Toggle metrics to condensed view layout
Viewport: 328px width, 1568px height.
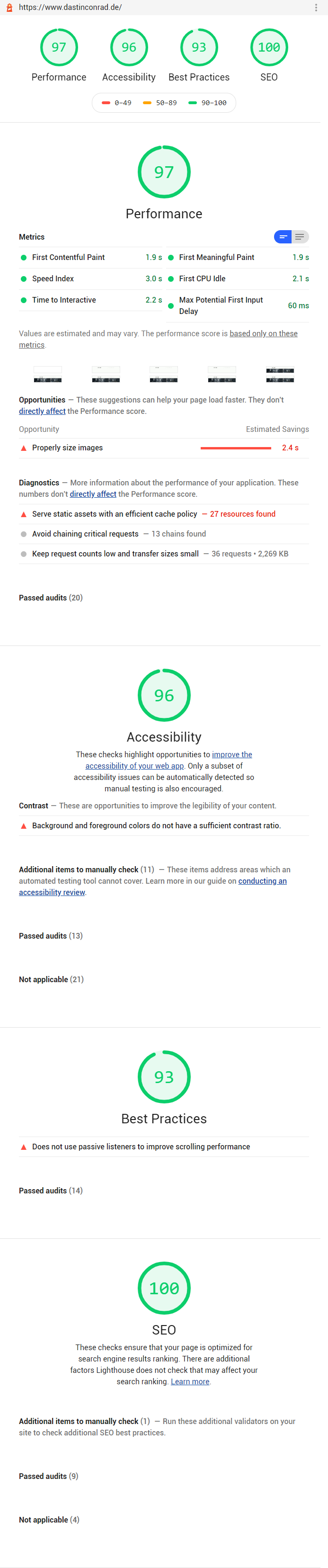click(x=284, y=237)
